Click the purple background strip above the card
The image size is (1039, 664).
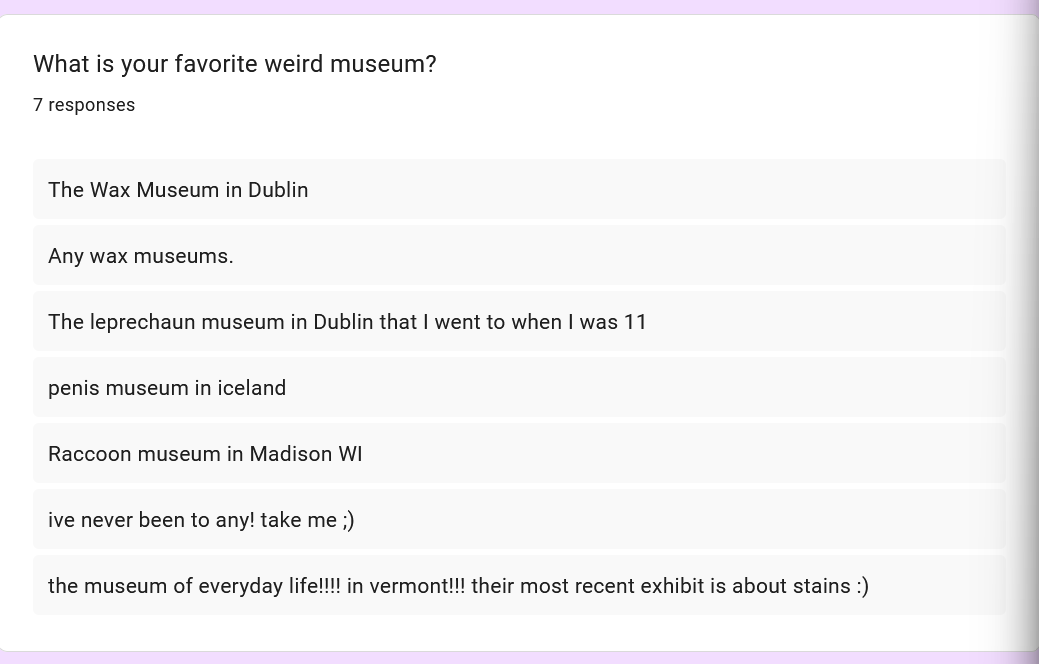(x=520, y=6)
